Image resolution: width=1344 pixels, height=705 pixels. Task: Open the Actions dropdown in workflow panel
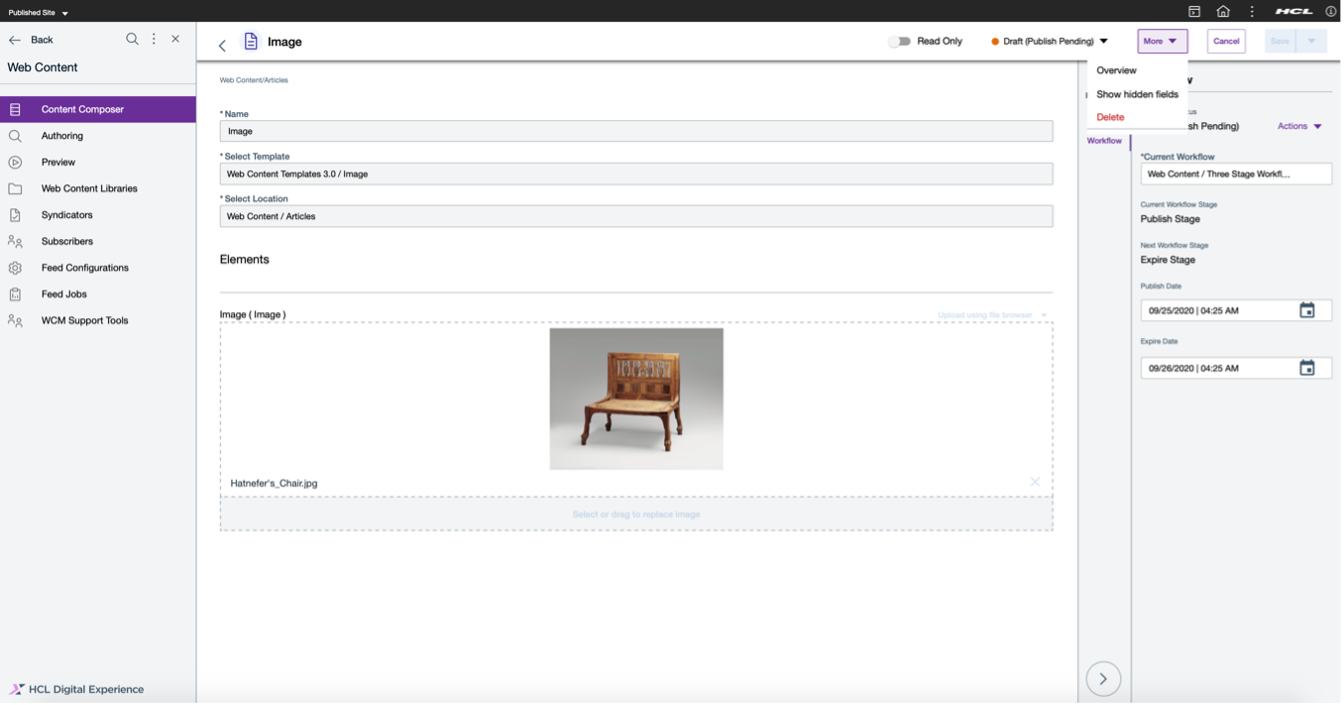pos(1298,125)
